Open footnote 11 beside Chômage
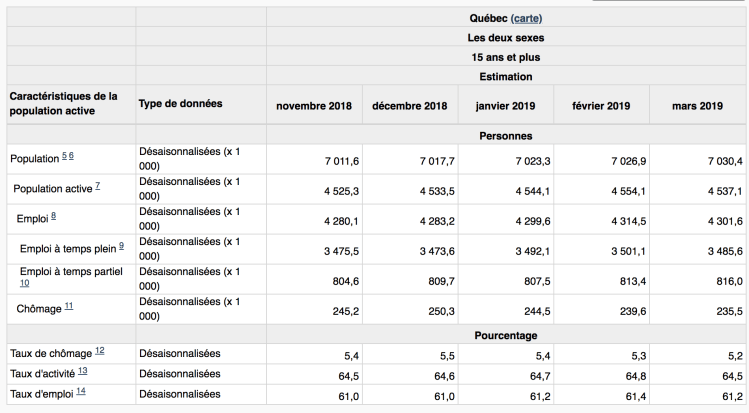The image size is (749, 413). tap(68, 308)
